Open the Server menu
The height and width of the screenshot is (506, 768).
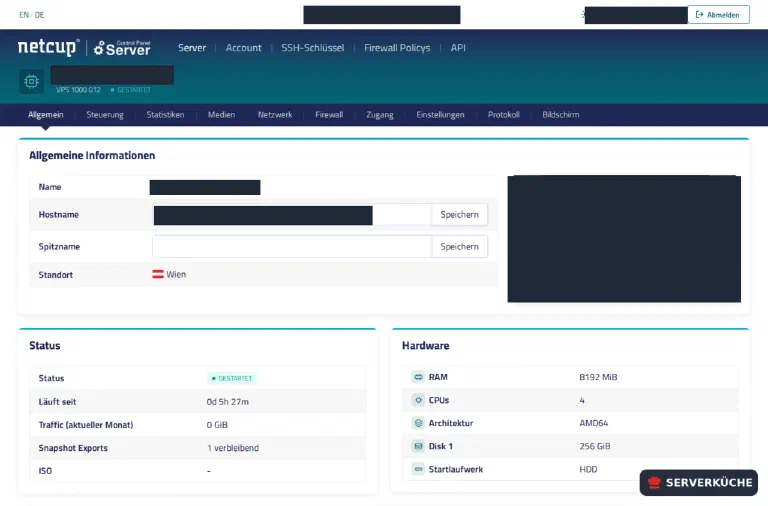(192, 48)
